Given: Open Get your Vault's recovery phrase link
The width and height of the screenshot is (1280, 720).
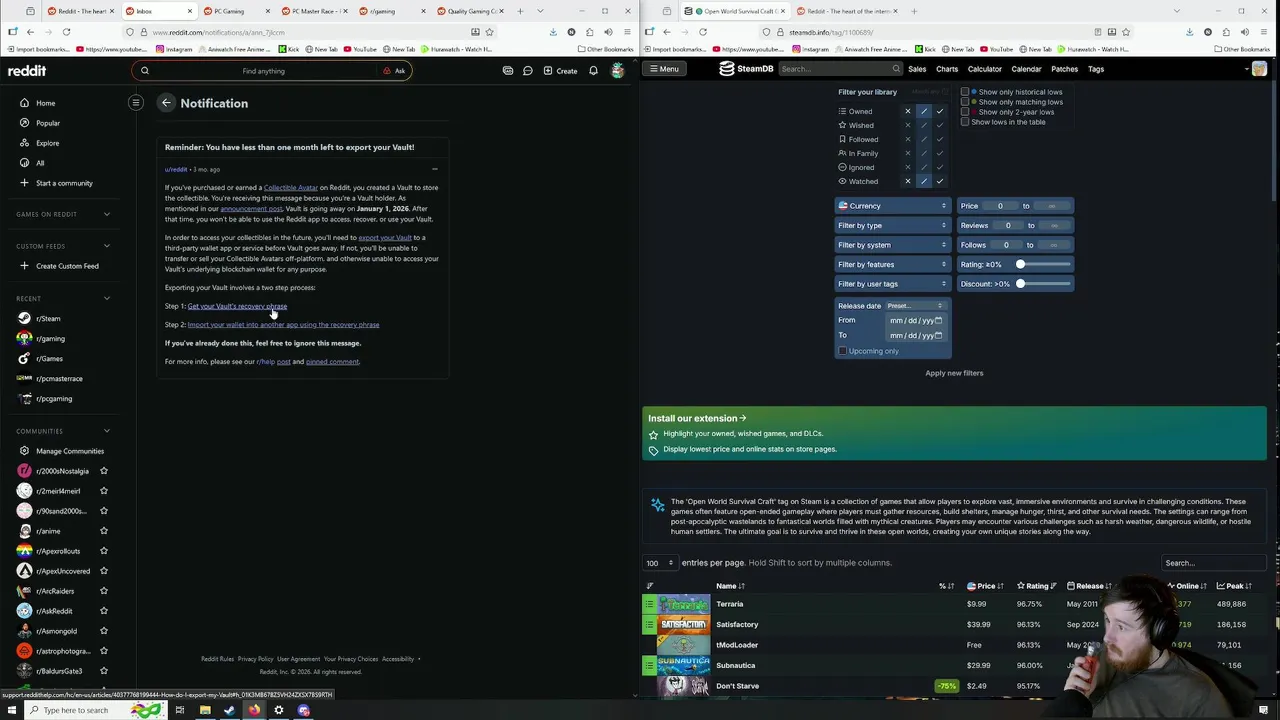Looking at the screenshot, I should coord(237,306).
